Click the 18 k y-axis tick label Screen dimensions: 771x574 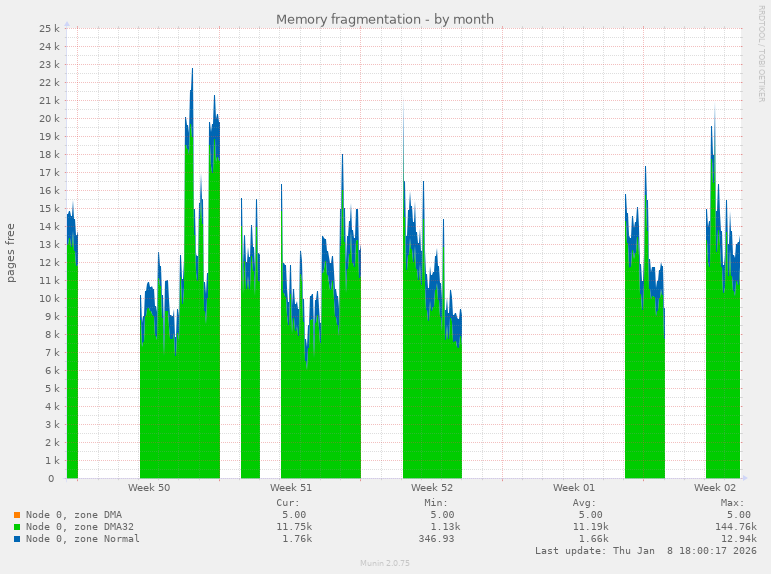pos(50,154)
